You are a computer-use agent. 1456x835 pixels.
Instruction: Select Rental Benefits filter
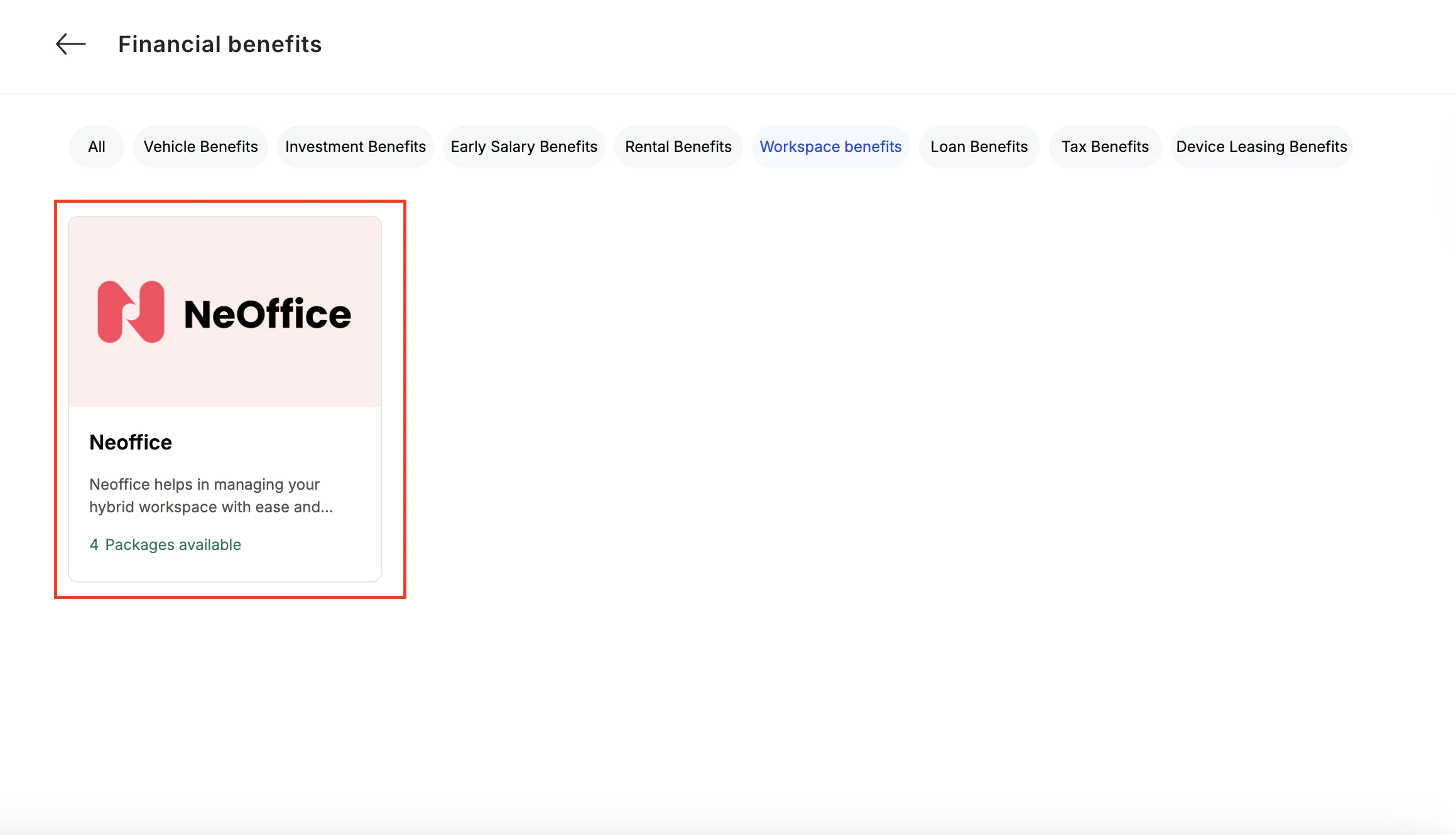pyautogui.click(x=678, y=147)
